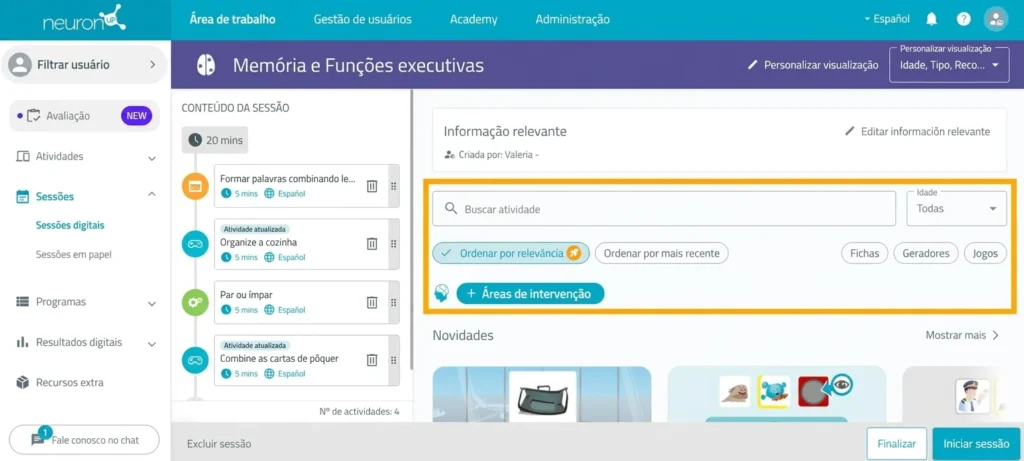Click Nº de actividades: 4 text
The width and height of the screenshot is (1024, 461).
[x=359, y=411]
